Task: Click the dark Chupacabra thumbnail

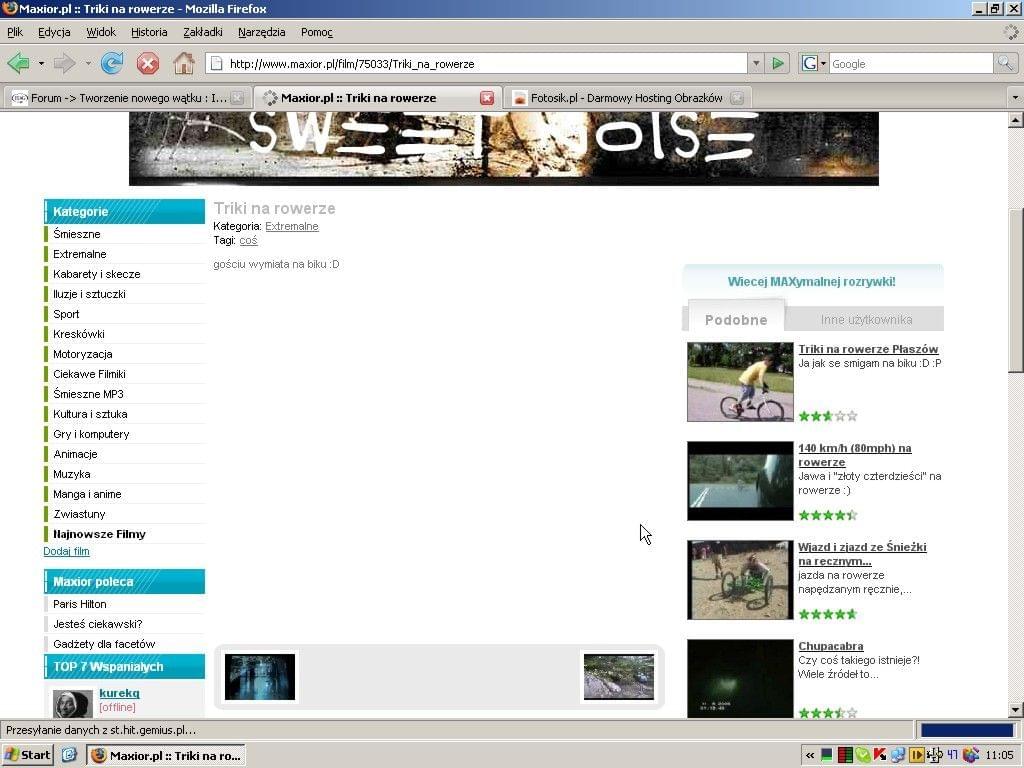Action: pos(740,679)
